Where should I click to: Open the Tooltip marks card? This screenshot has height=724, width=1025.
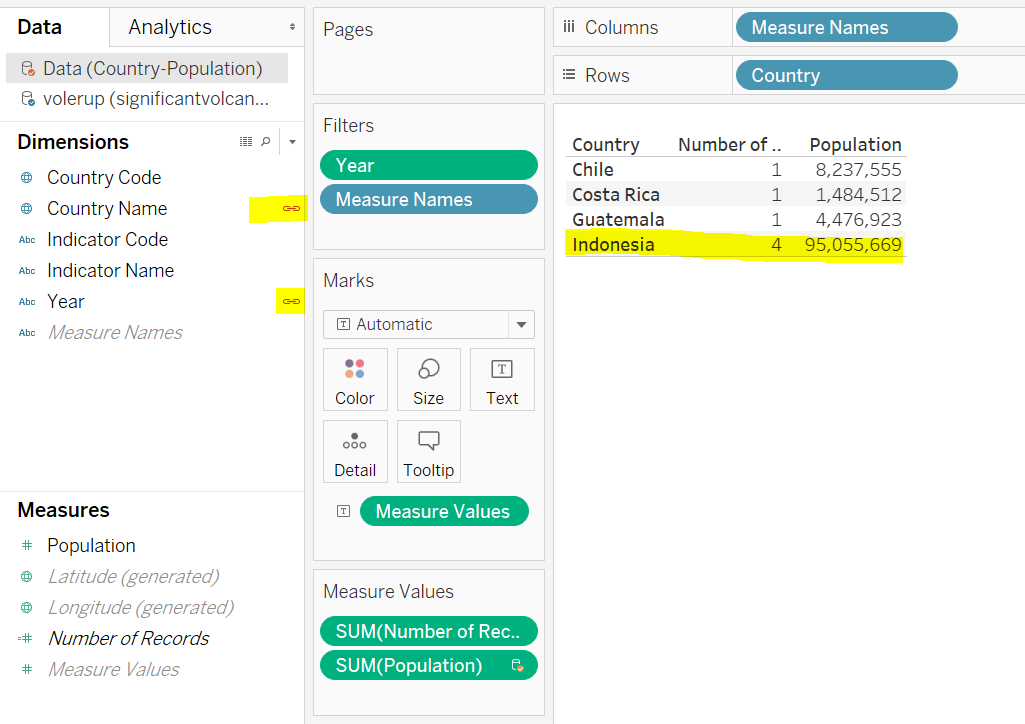[428, 452]
